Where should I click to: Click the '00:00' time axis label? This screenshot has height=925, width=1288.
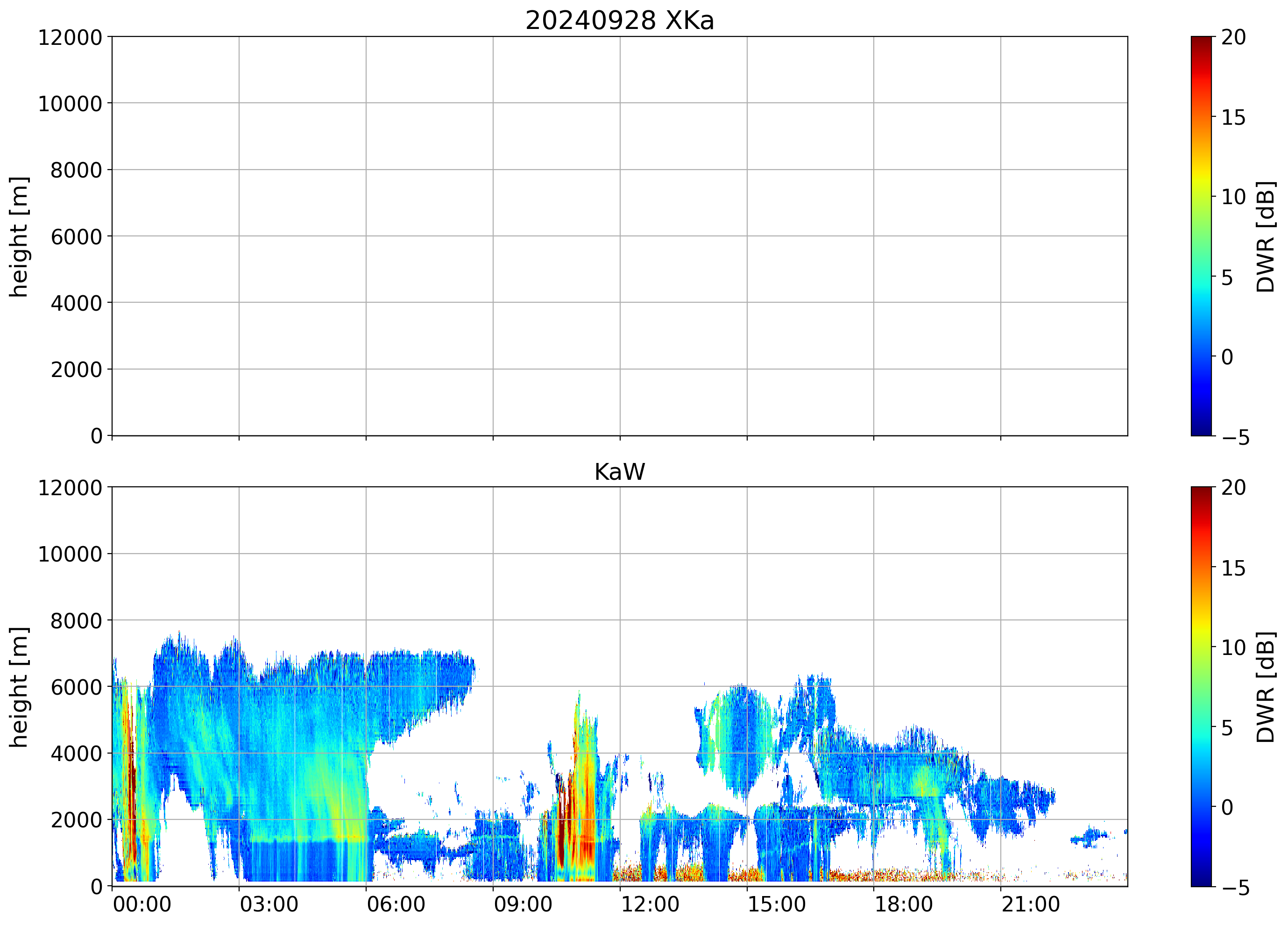(142, 904)
